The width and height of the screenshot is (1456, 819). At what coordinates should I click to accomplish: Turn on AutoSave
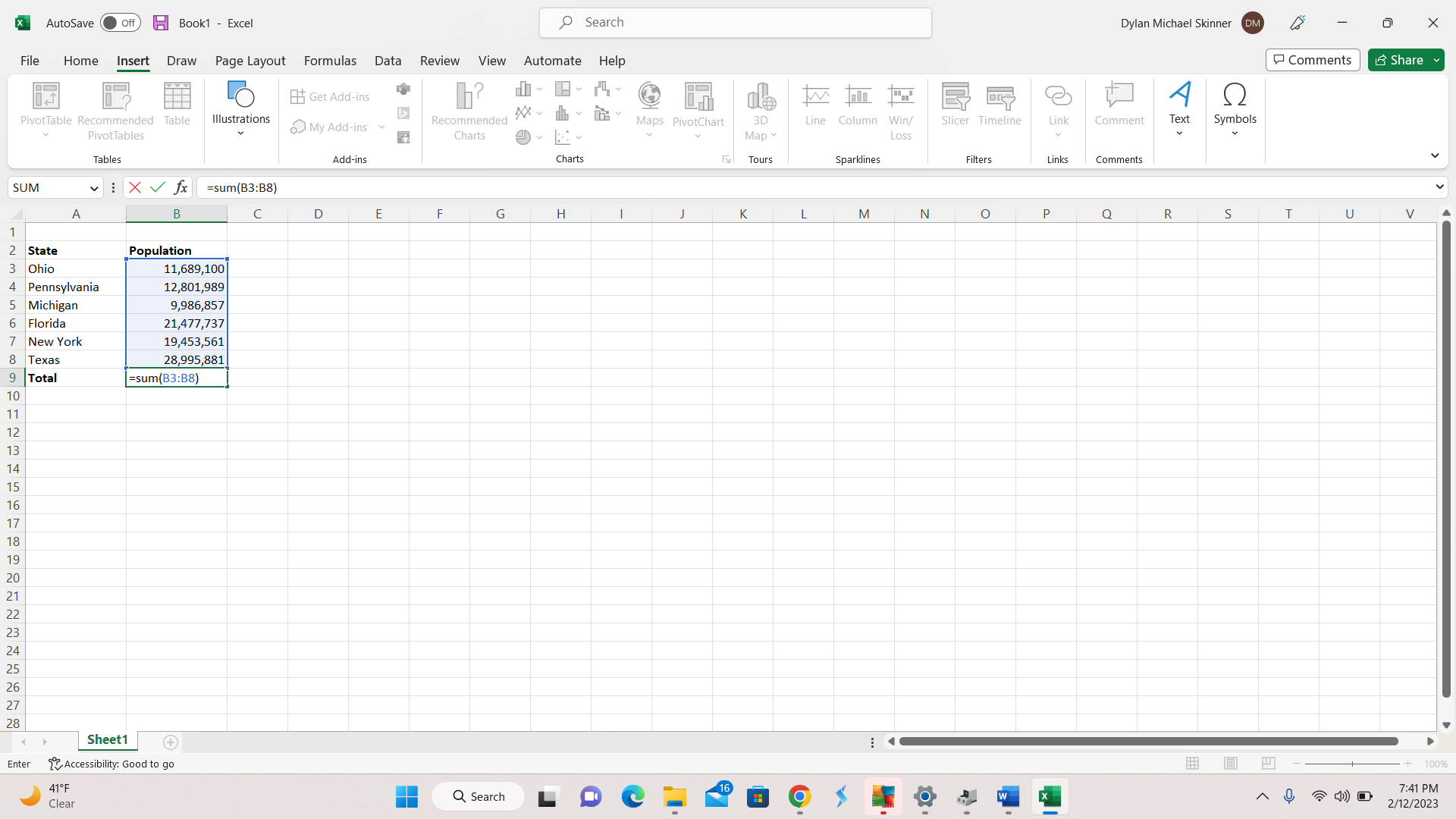[x=120, y=23]
